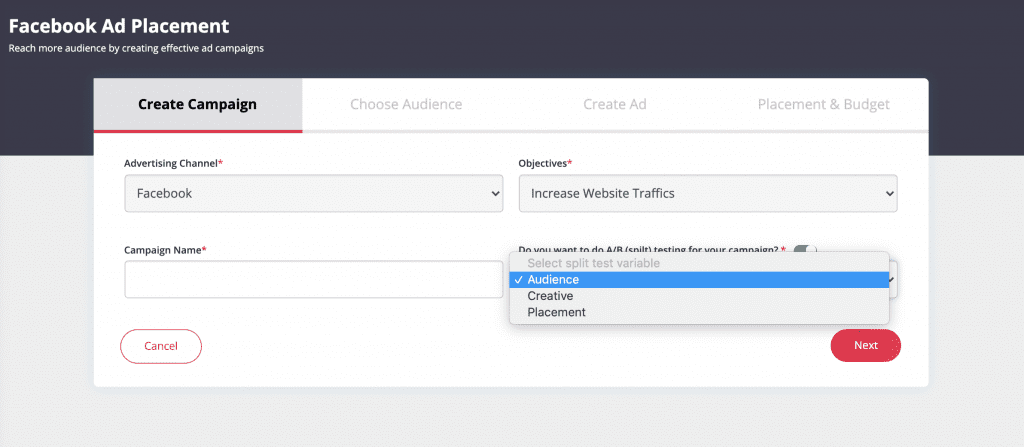This screenshot has height=447, width=1024.
Task: Click the split test dropdown arrow
Action: [x=891, y=279]
